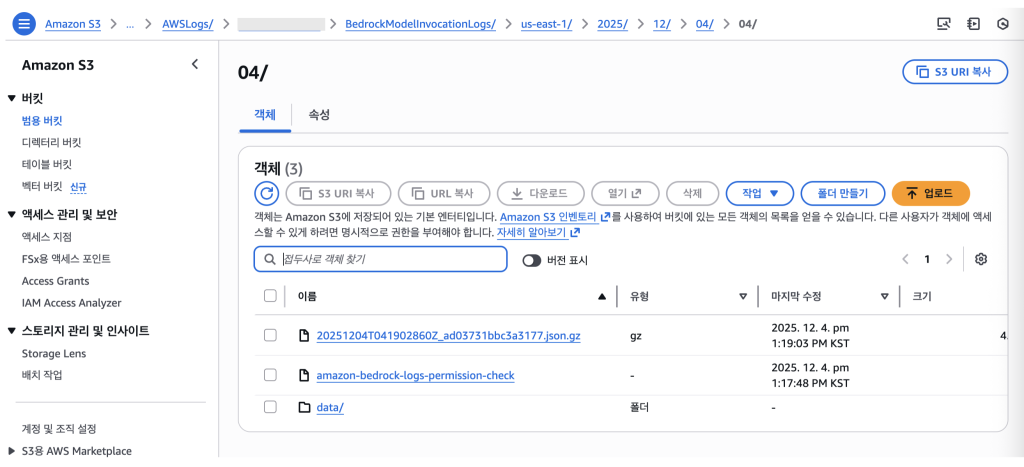Collapse the 스토리지 관리 및 인사이트 section

[x=11, y=330]
